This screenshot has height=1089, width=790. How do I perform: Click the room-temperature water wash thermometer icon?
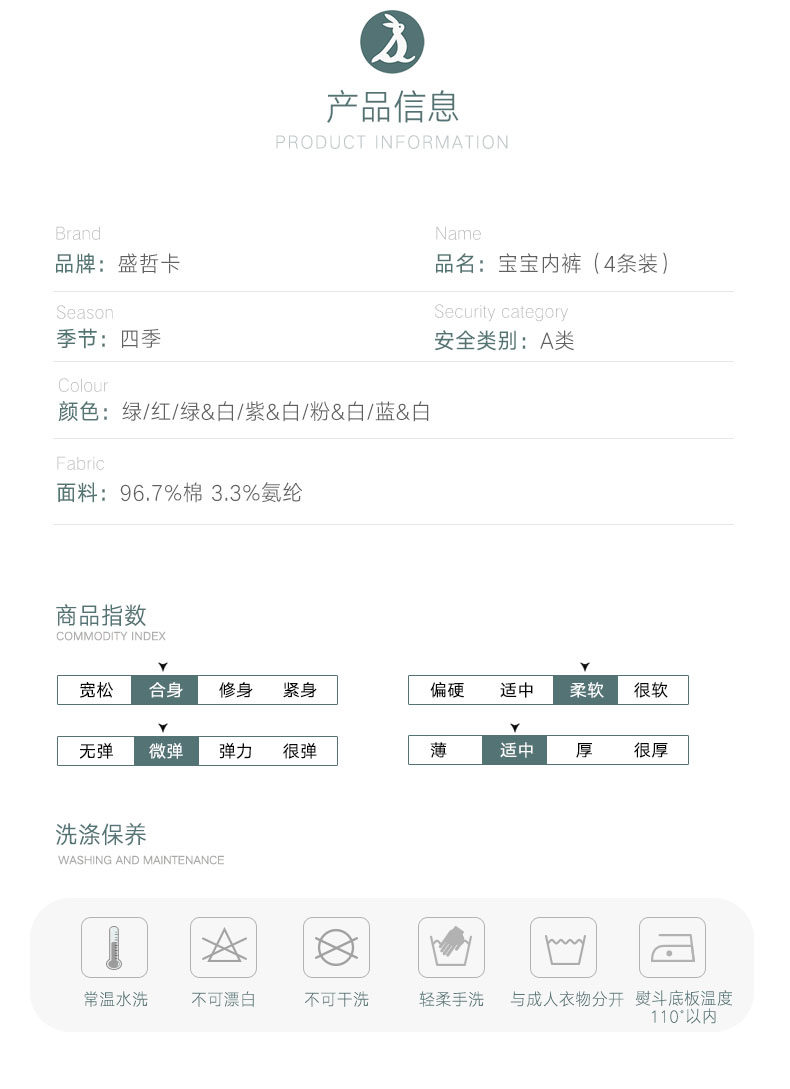click(114, 947)
